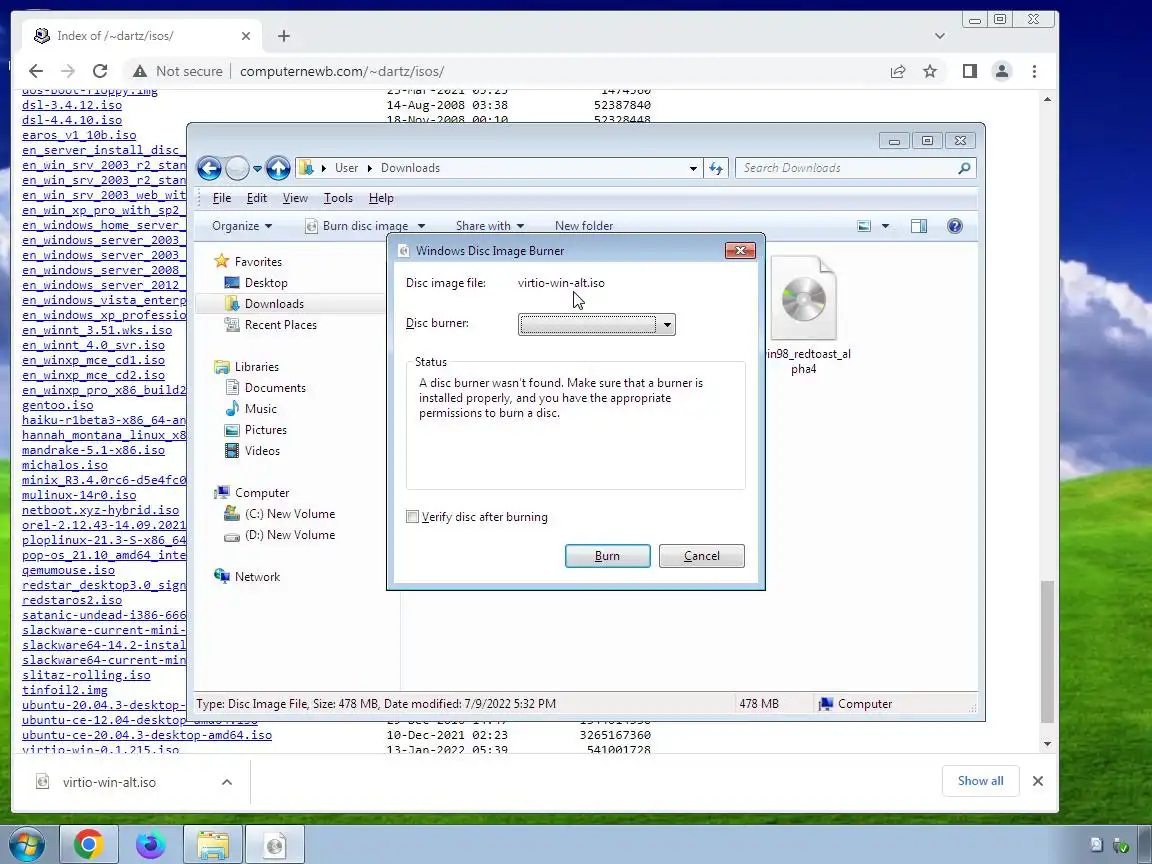Click Burn disc image toolbar button

click(x=357, y=226)
